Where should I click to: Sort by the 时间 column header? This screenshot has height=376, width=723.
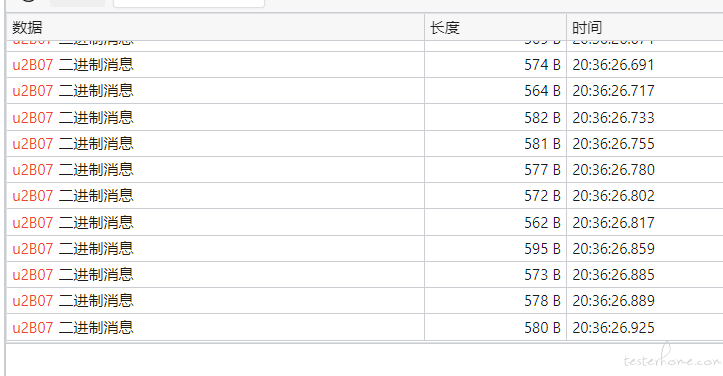pyautogui.click(x=645, y=27)
